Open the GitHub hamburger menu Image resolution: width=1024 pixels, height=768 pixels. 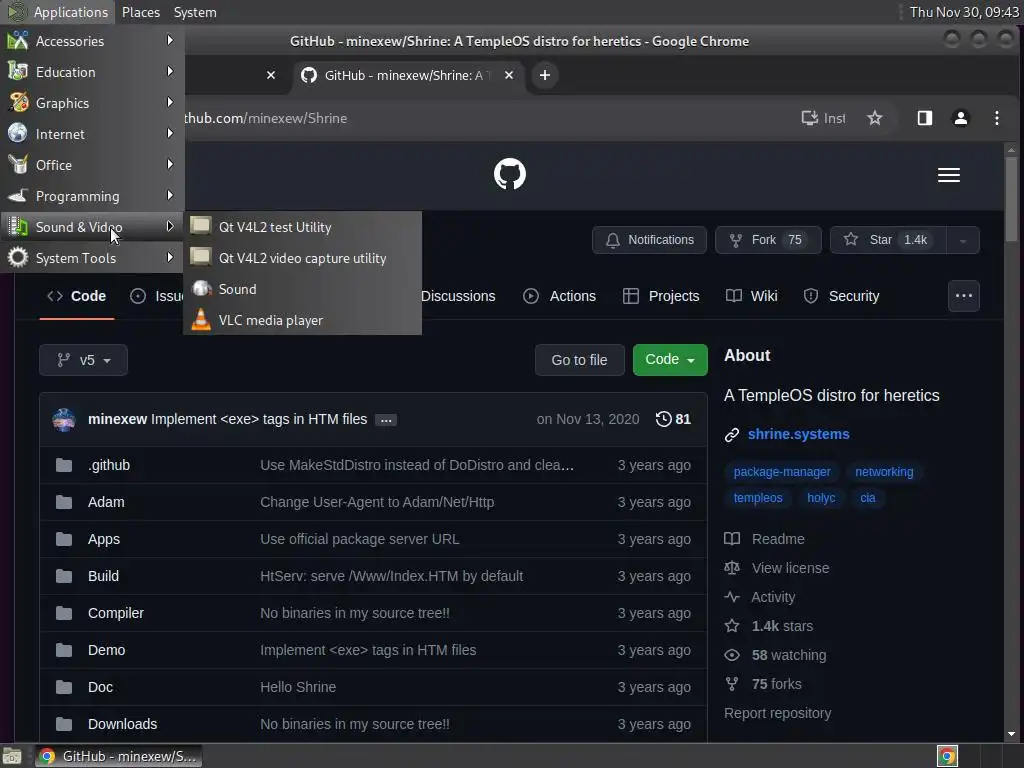click(x=948, y=175)
